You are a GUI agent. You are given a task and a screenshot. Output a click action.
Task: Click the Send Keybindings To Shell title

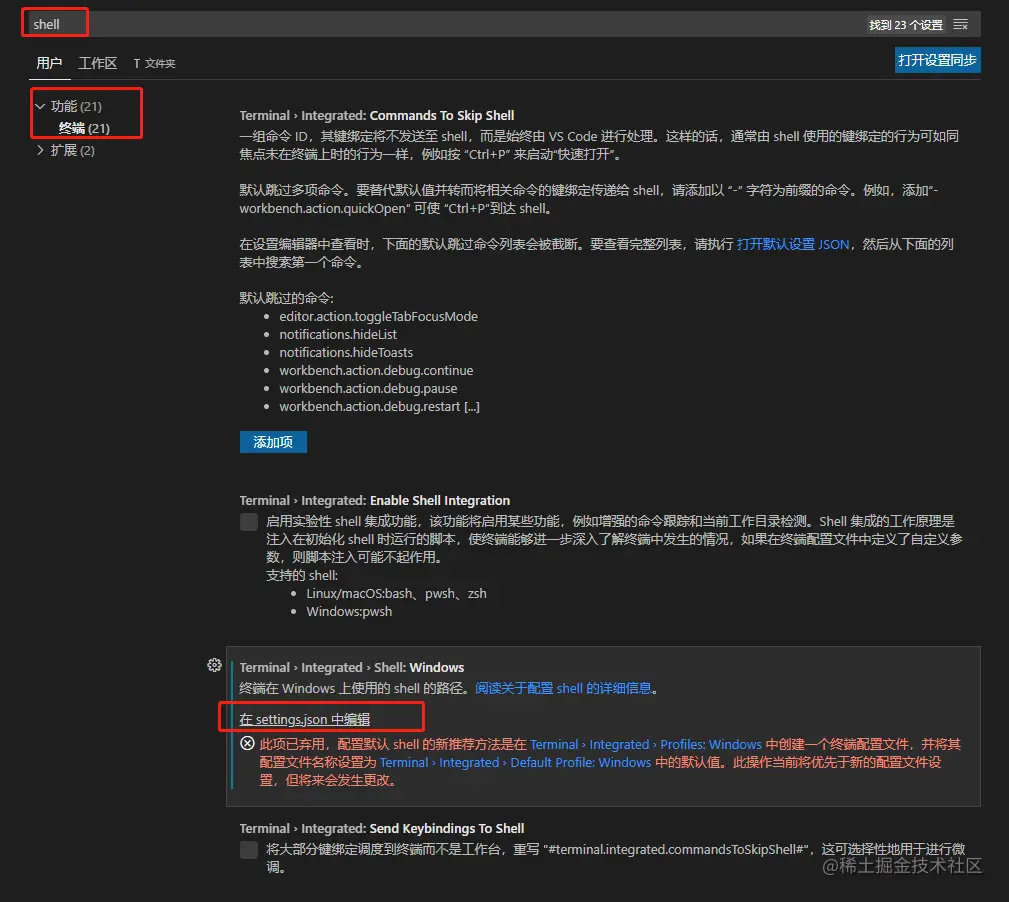(x=382, y=829)
